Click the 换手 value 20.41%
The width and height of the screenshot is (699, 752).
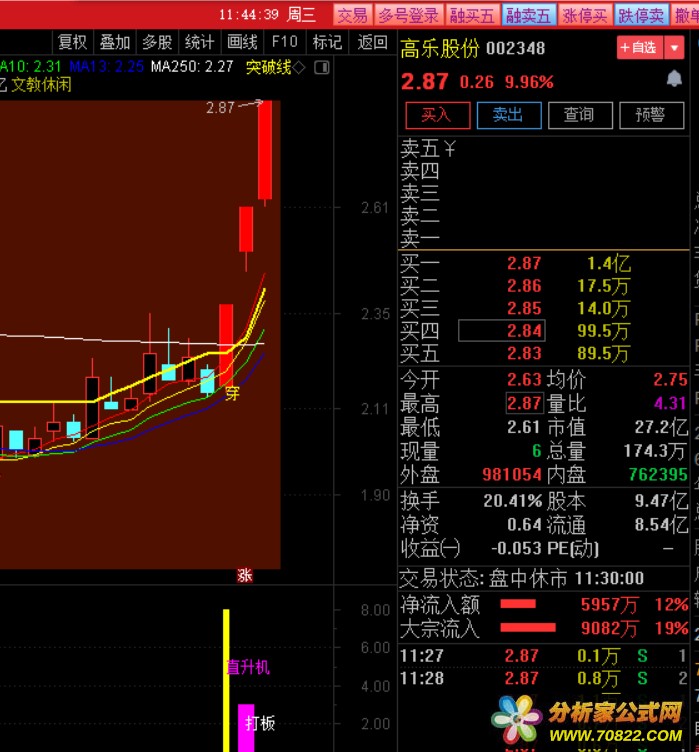pyautogui.click(x=512, y=501)
